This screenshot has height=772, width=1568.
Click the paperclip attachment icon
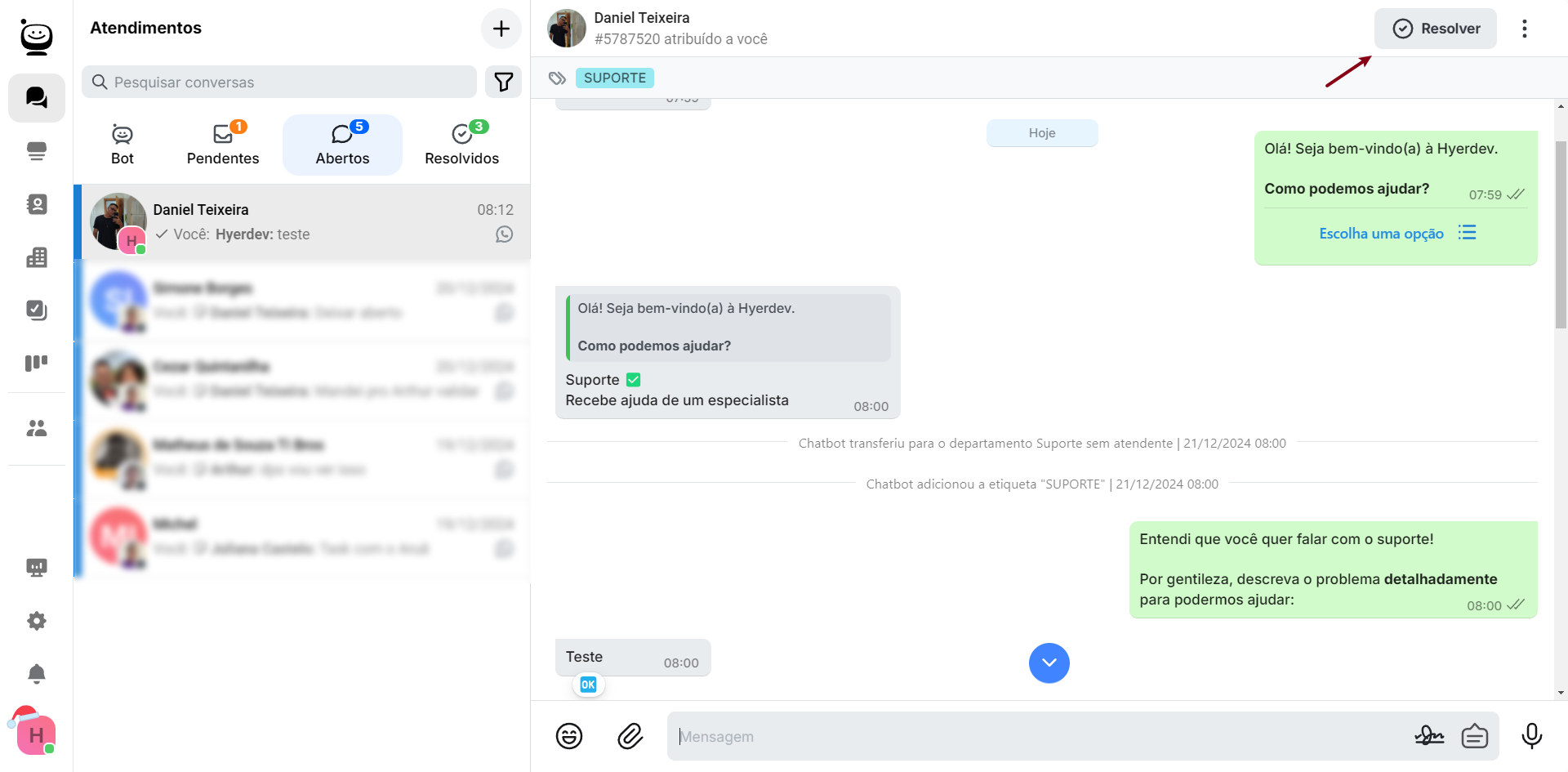click(630, 736)
